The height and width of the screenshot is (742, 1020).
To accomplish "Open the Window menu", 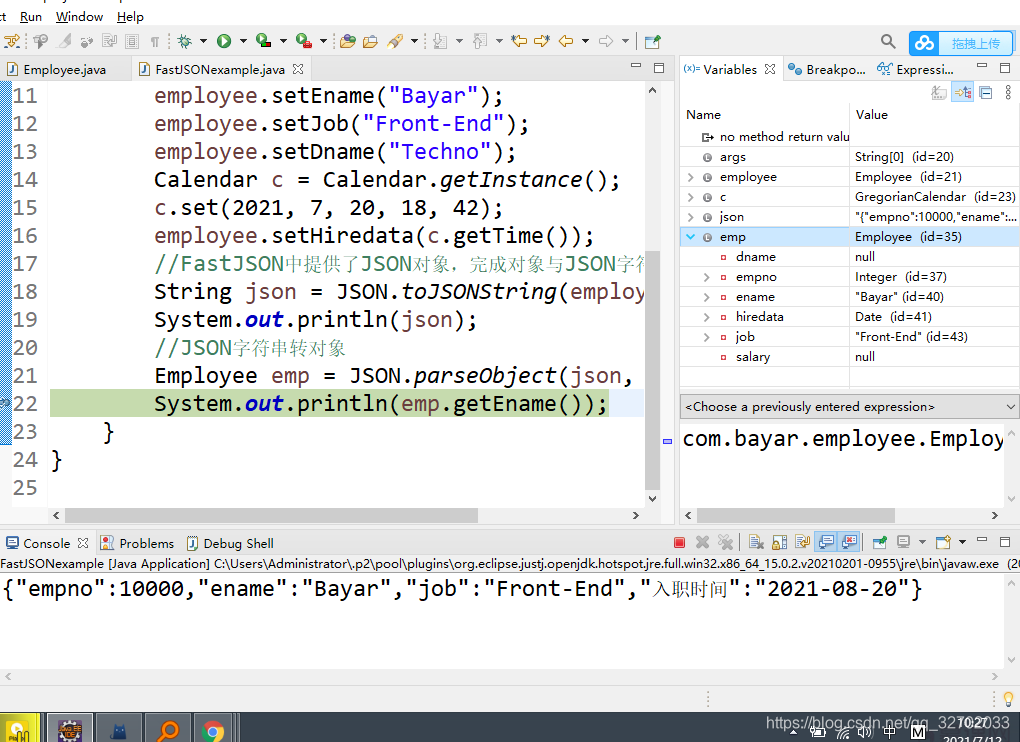I will pos(79,16).
